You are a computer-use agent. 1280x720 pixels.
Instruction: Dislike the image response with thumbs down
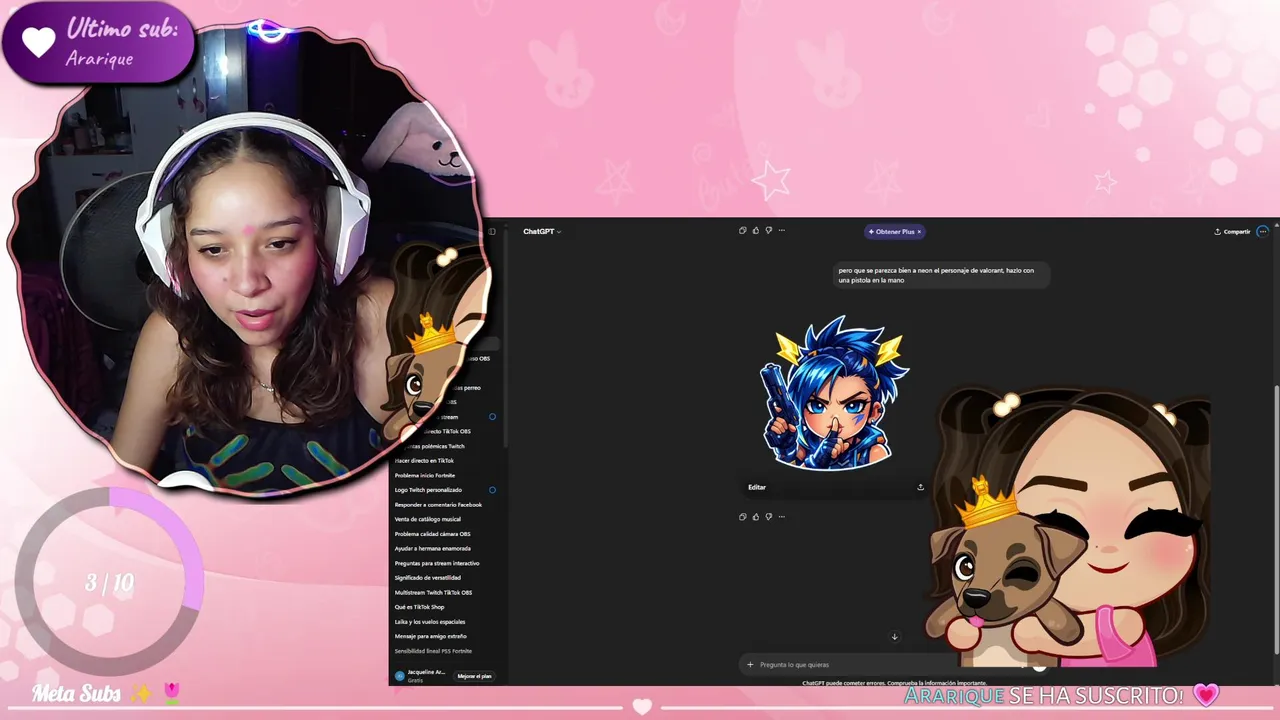point(768,516)
